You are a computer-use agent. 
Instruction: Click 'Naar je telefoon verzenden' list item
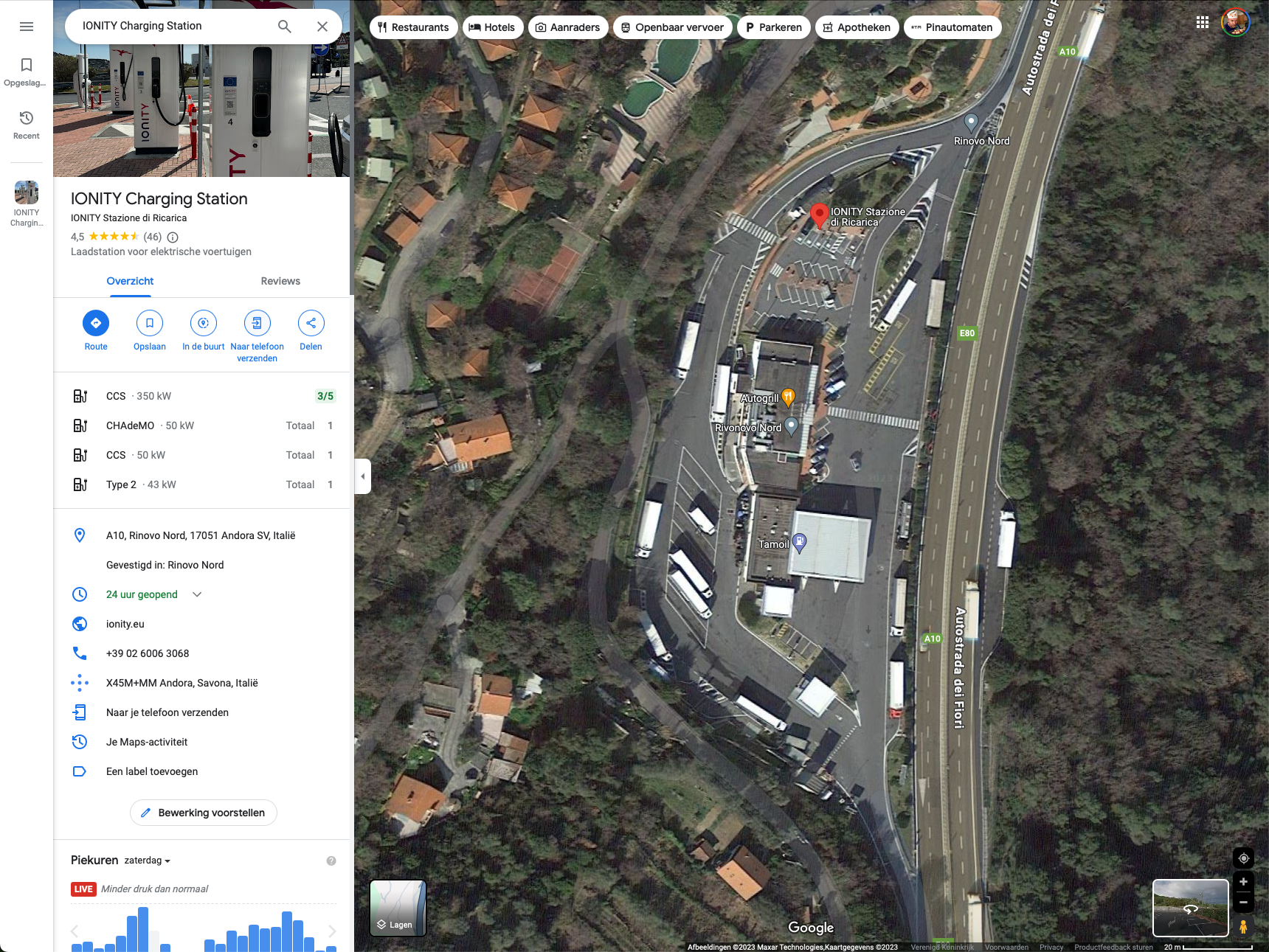[x=202, y=712]
